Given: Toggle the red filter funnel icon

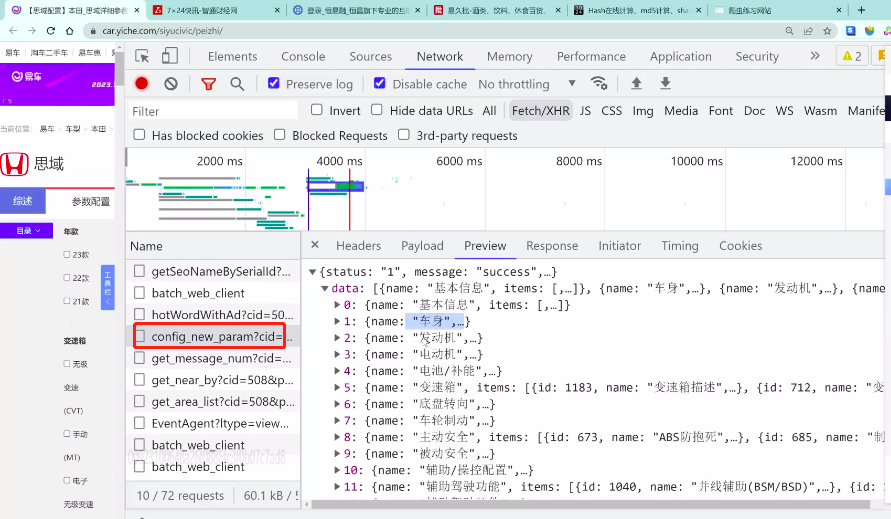Looking at the screenshot, I should tap(209, 84).
